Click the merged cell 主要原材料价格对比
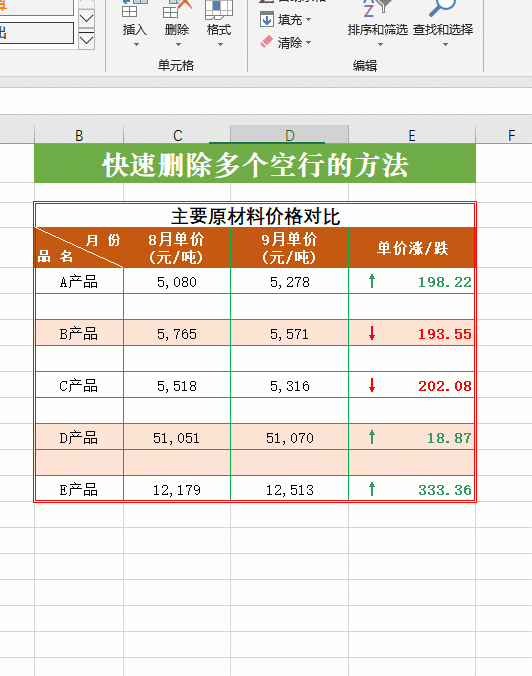 point(255,216)
